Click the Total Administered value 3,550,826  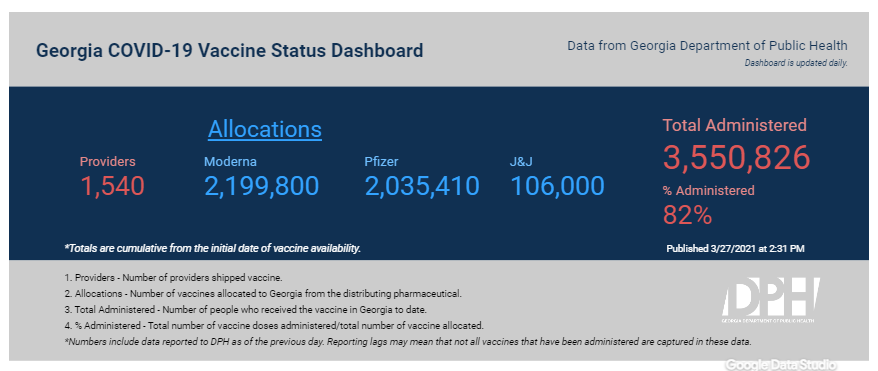click(737, 157)
